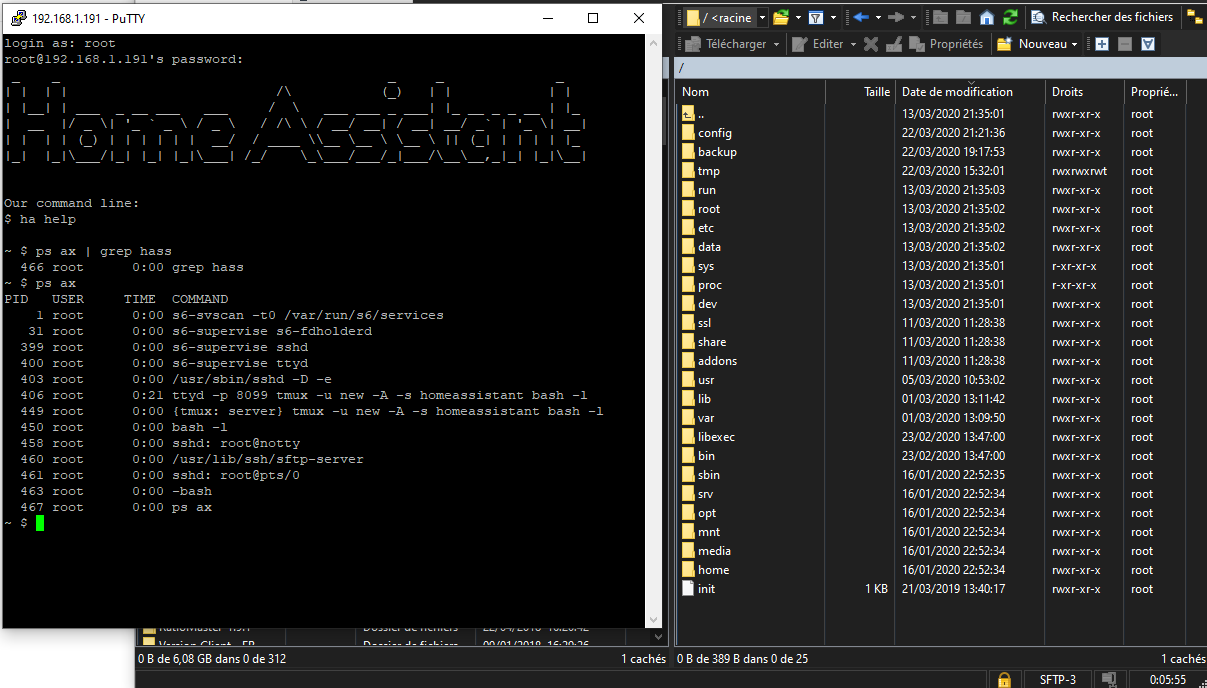Expand the filter dropdown arrow
This screenshot has width=1207, height=688.
(832, 17)
